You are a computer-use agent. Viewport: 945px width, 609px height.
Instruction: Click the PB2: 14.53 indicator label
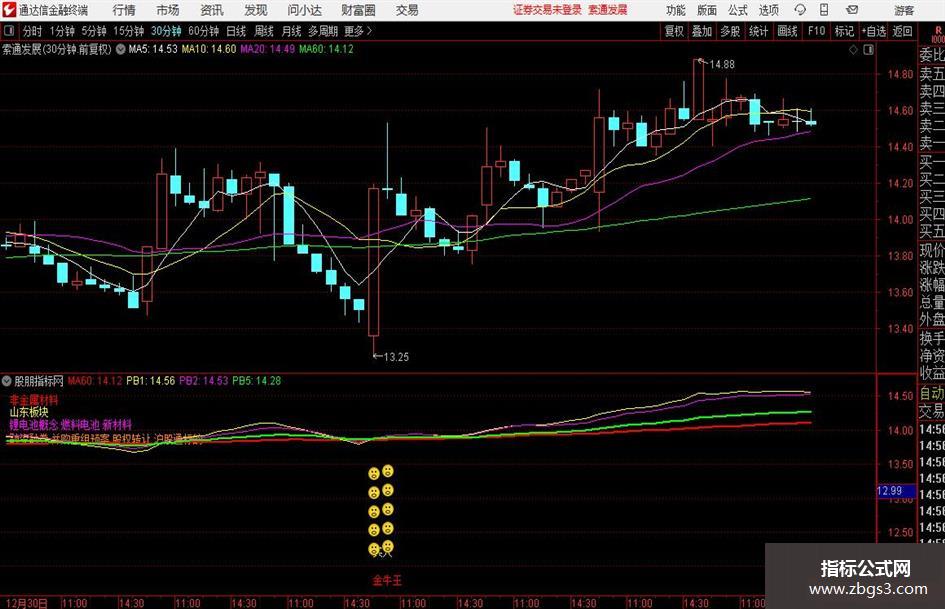(203, 381)
